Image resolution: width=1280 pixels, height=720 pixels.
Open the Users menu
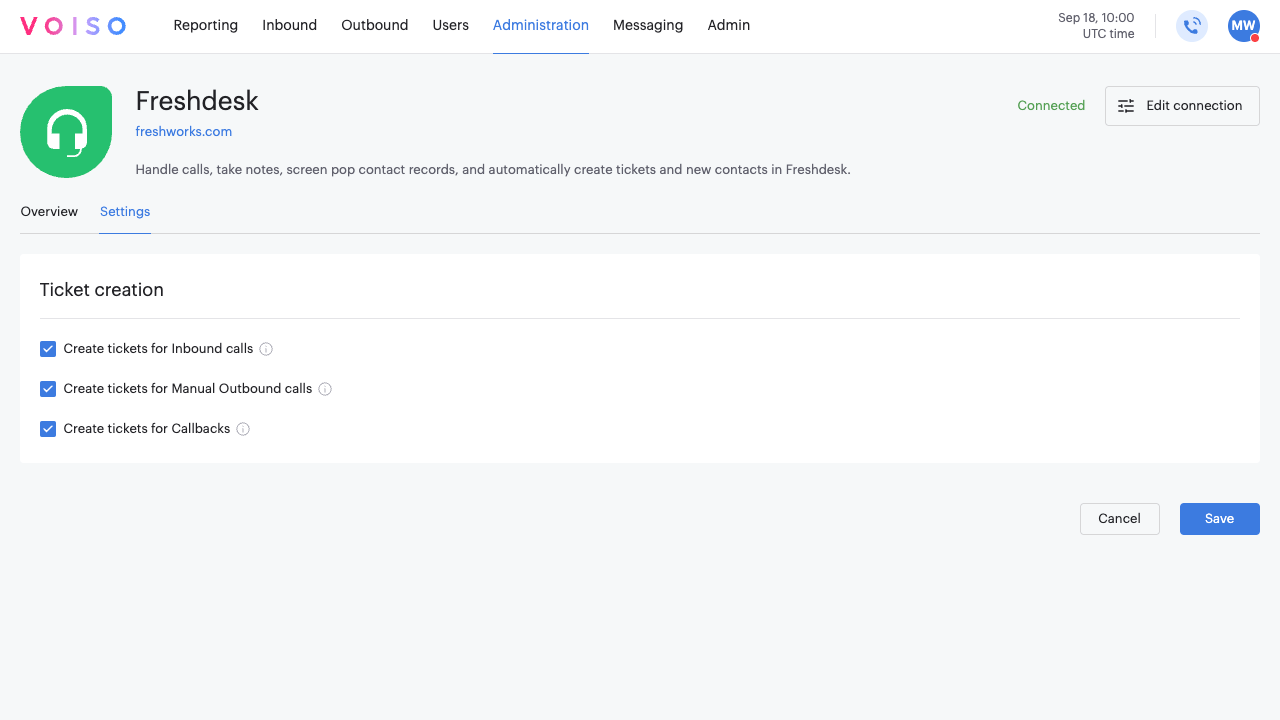coord(451,26)
